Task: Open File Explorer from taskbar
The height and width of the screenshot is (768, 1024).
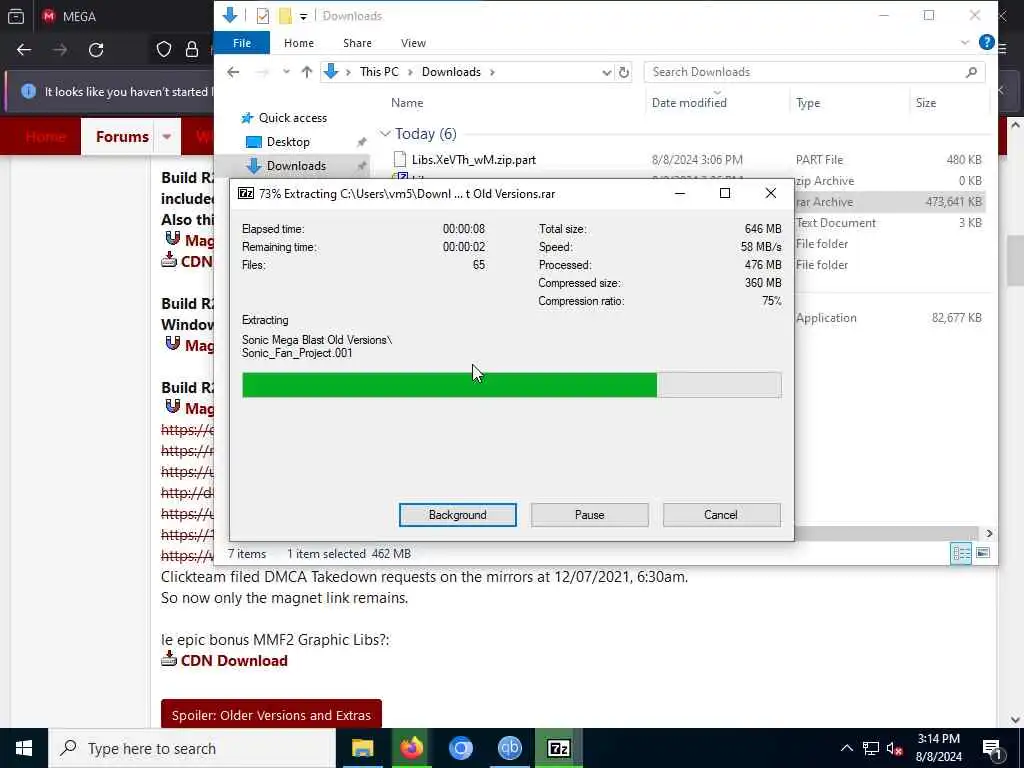Action: click(x=362, y=748)
